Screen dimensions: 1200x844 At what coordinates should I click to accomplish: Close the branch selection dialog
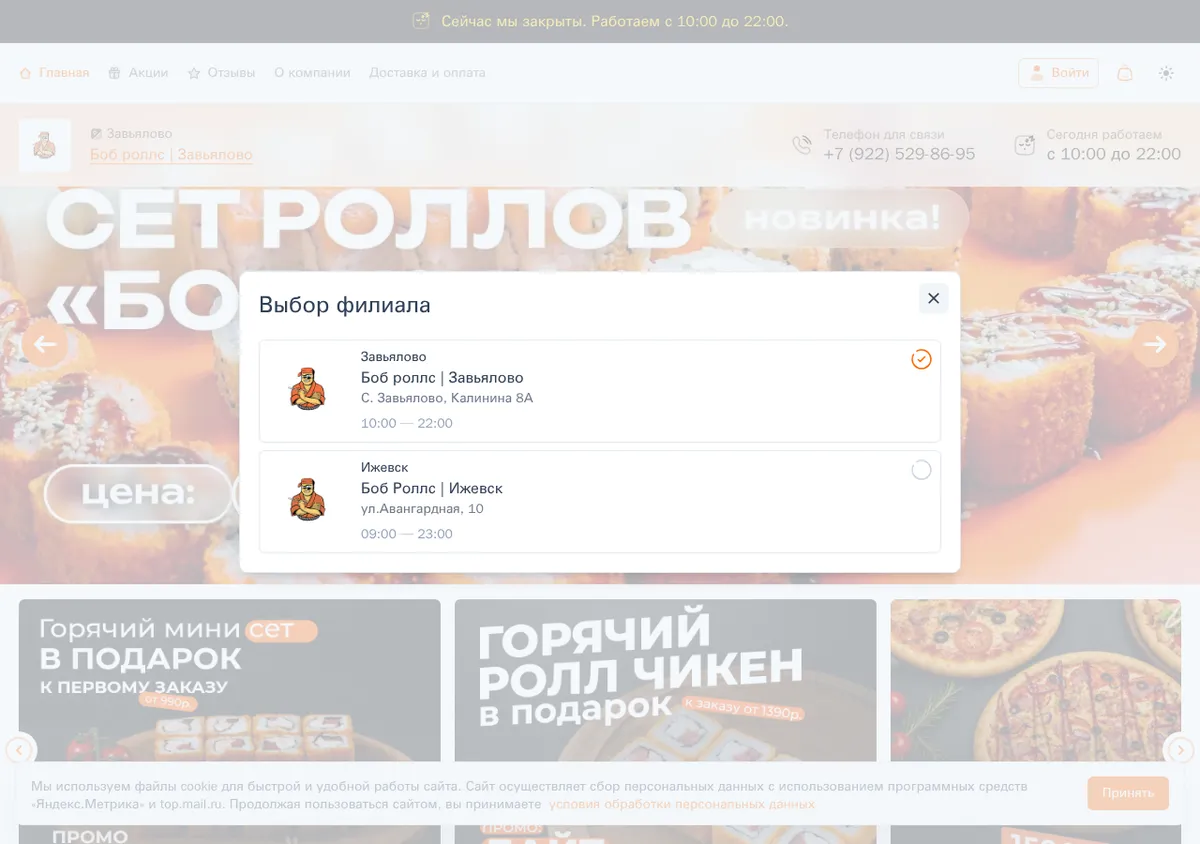pos(933,298)
